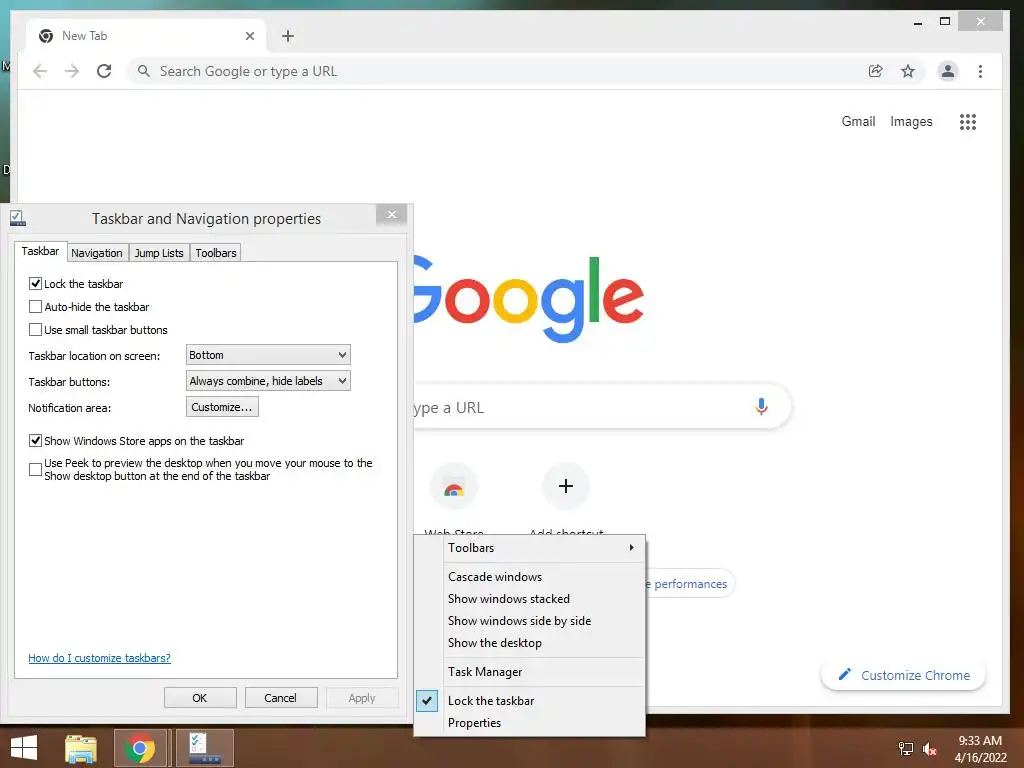This screenshot has height=768, width=1024.
Task: Enable Auto-hide the taskbar
Action: coord(35,306)
